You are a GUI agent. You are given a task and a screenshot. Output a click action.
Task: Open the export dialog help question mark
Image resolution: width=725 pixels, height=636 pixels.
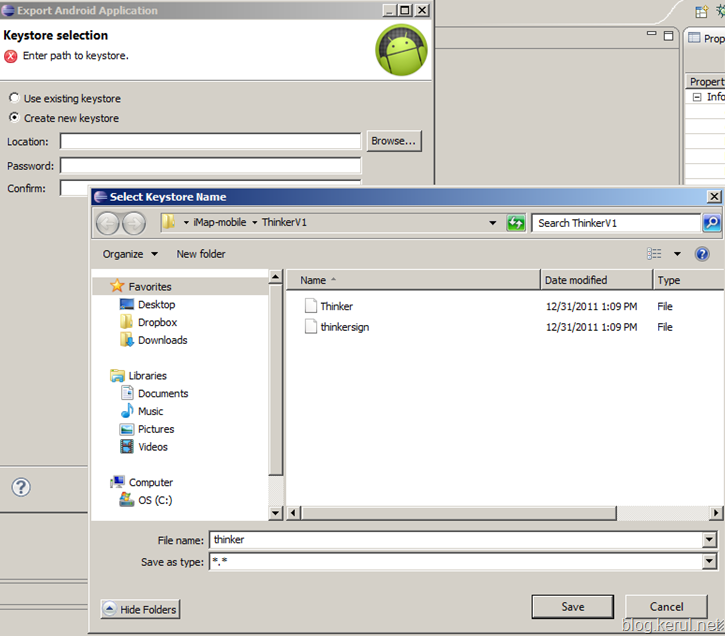point(21,487)
